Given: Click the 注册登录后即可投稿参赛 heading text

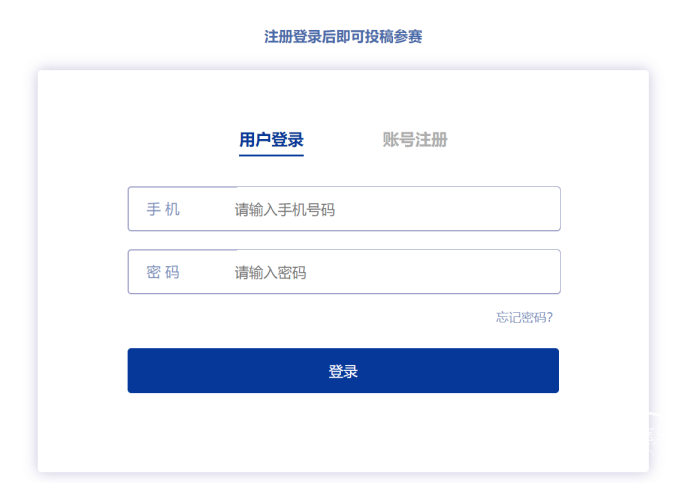Looking at the screenshot, I should click(343, 37).
